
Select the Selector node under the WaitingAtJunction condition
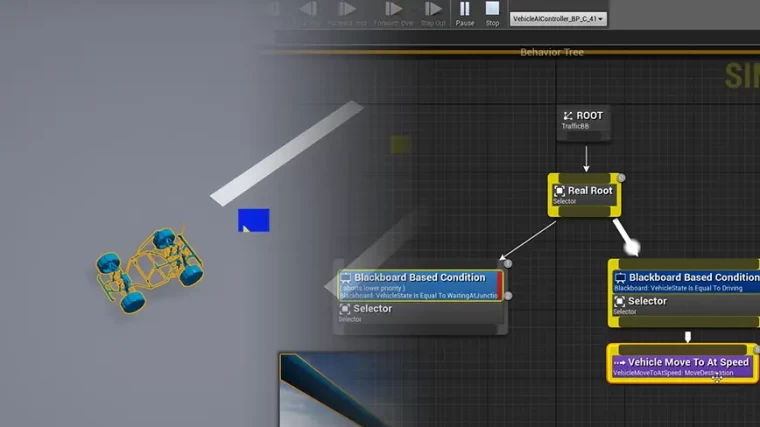pyautogui.click(x=420, y=313)
